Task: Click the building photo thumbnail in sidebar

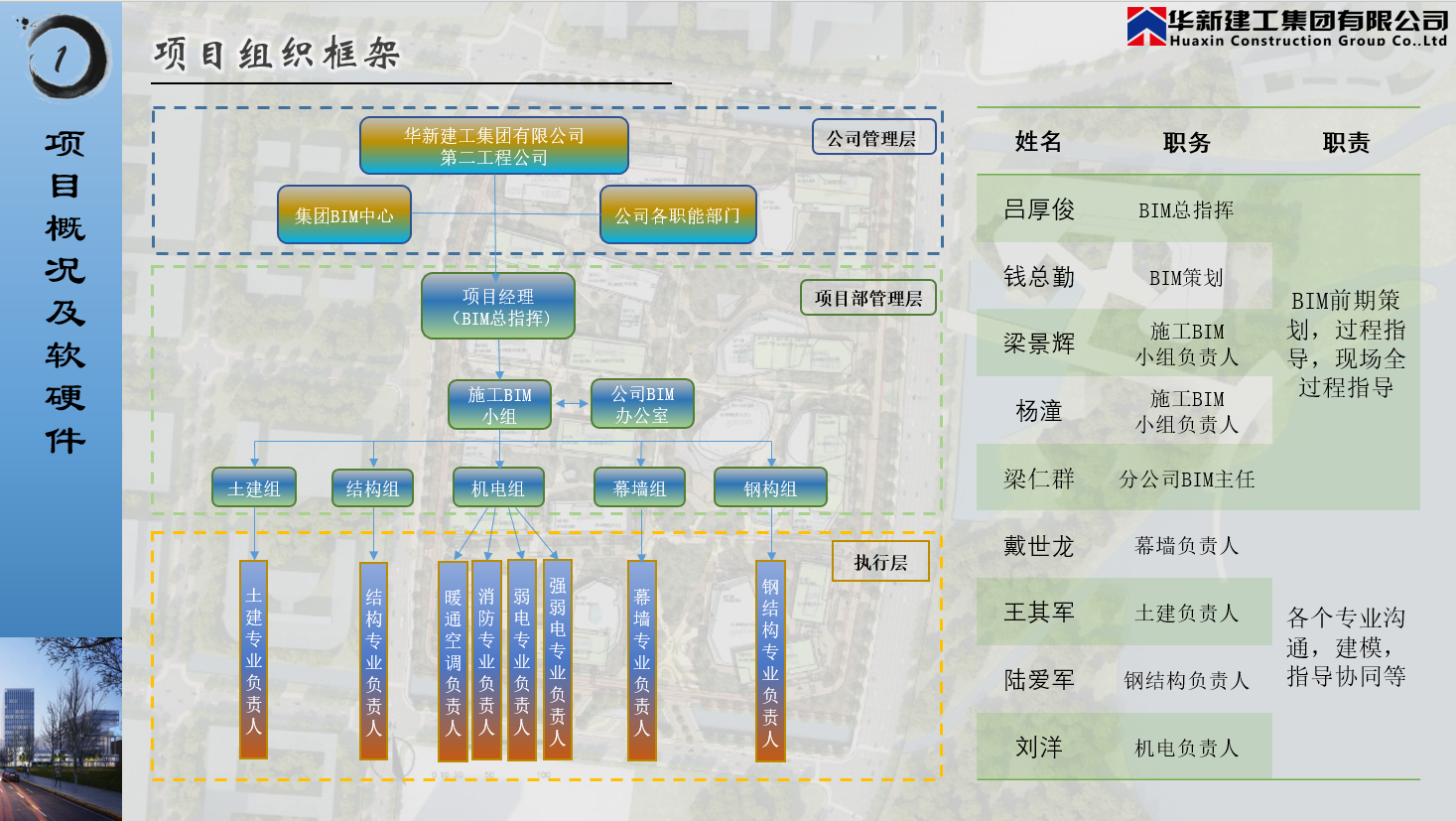Action: 61,729
